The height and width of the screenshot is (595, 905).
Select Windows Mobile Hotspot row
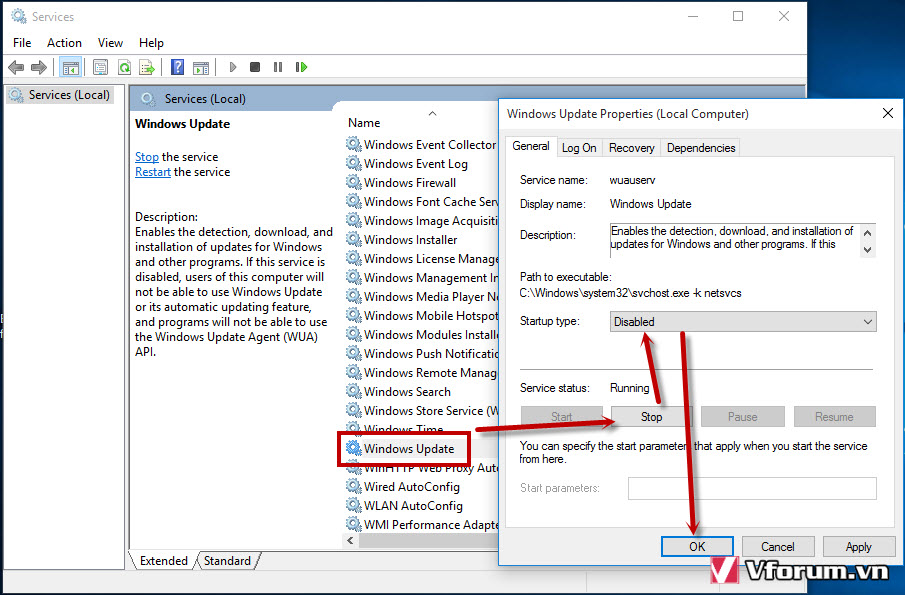coord(422,316)
